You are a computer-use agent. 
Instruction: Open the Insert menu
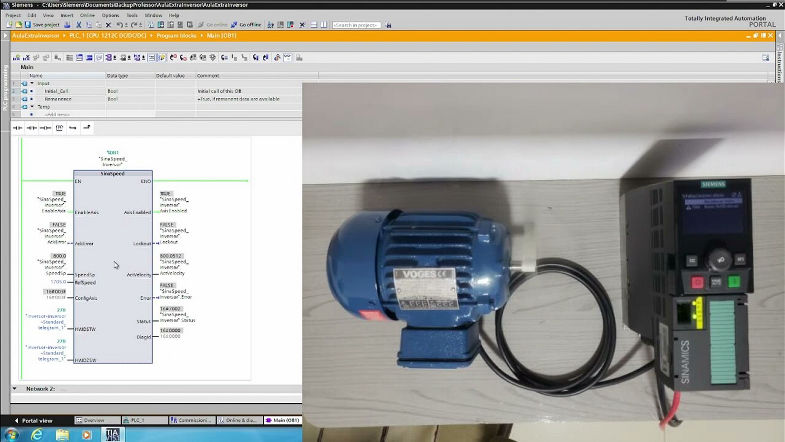click(67, 16)
